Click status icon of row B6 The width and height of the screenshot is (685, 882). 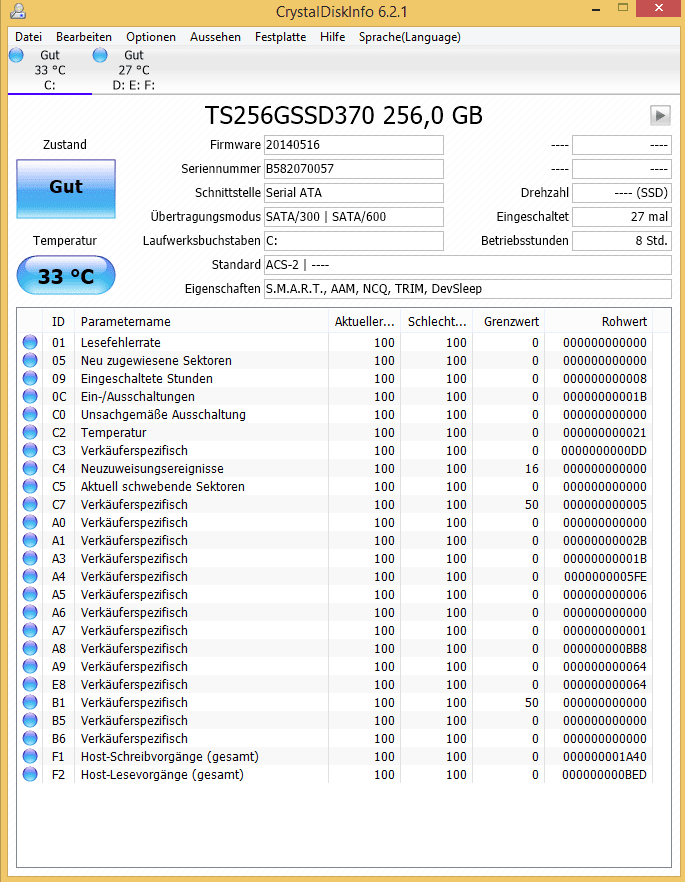(x=30, y=739)
